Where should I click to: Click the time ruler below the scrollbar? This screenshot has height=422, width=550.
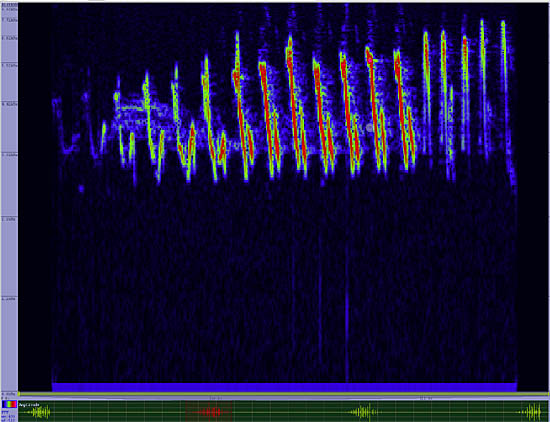tap(283, 398)
